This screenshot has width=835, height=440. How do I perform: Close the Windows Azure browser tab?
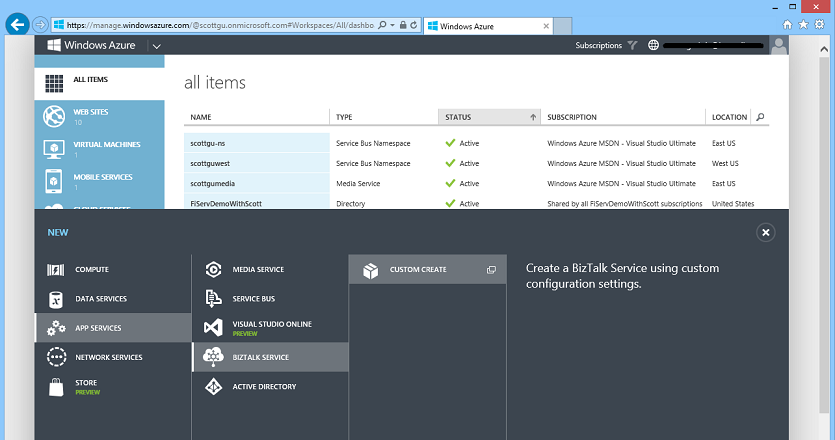tap(546, 26)
